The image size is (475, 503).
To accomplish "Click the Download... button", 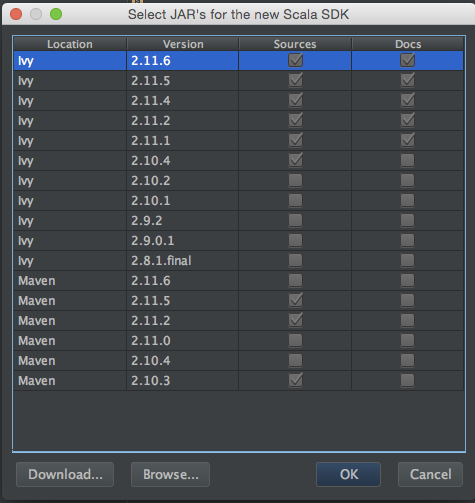I will [65, 474].
